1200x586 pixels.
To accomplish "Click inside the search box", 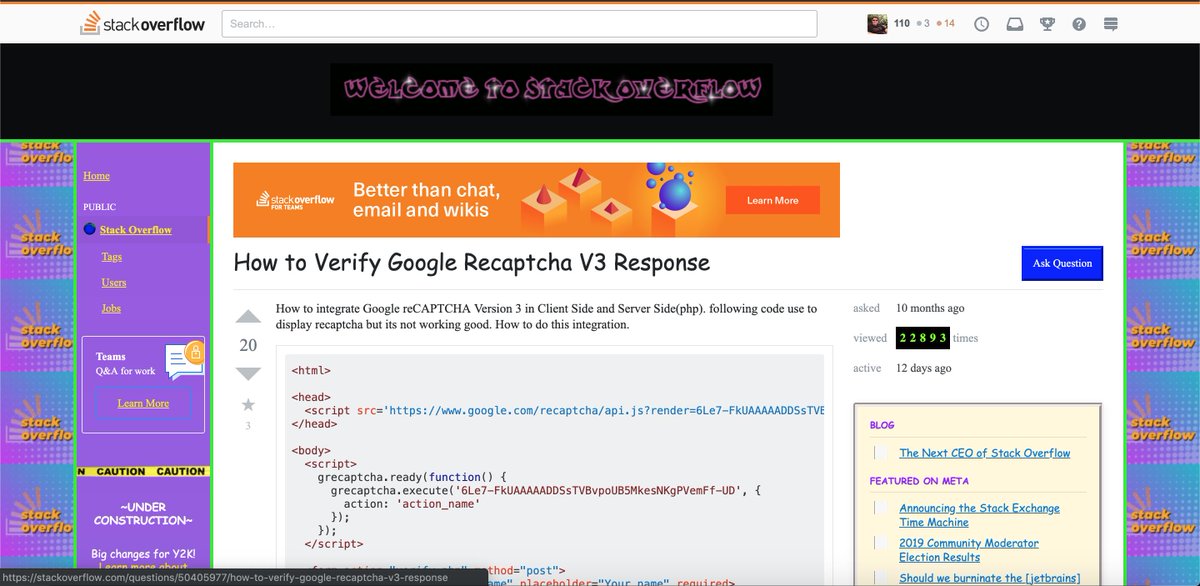I will (519, 23).
